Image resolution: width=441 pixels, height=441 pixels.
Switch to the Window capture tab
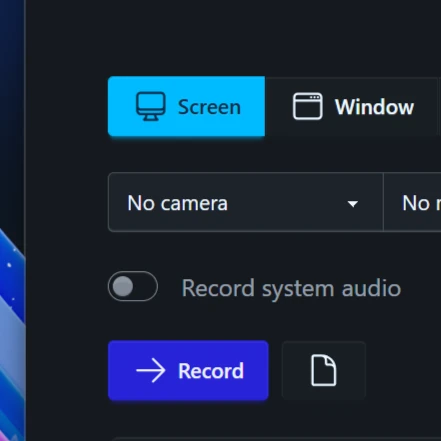pos(352,106)
